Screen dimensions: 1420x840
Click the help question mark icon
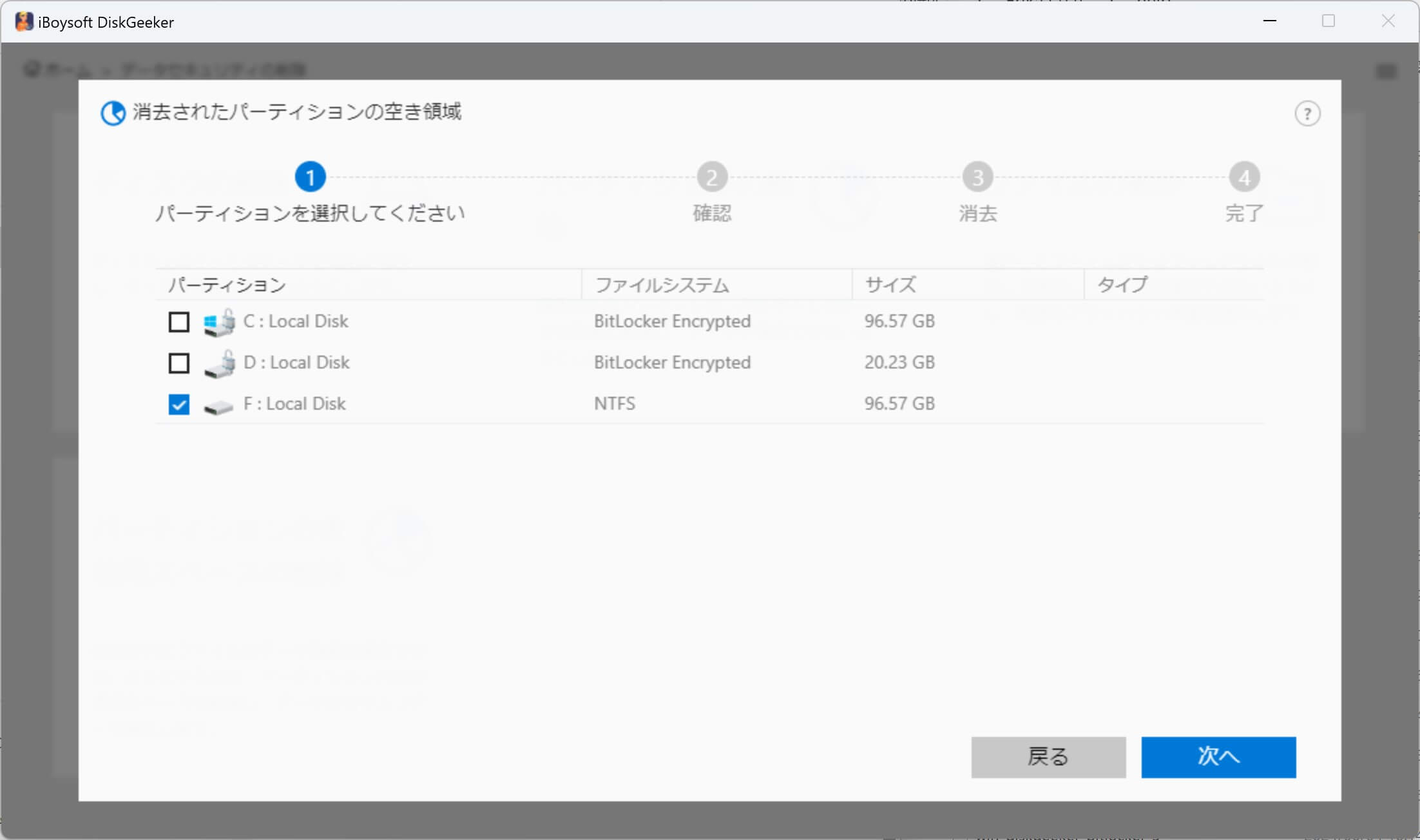point(1307,114)
